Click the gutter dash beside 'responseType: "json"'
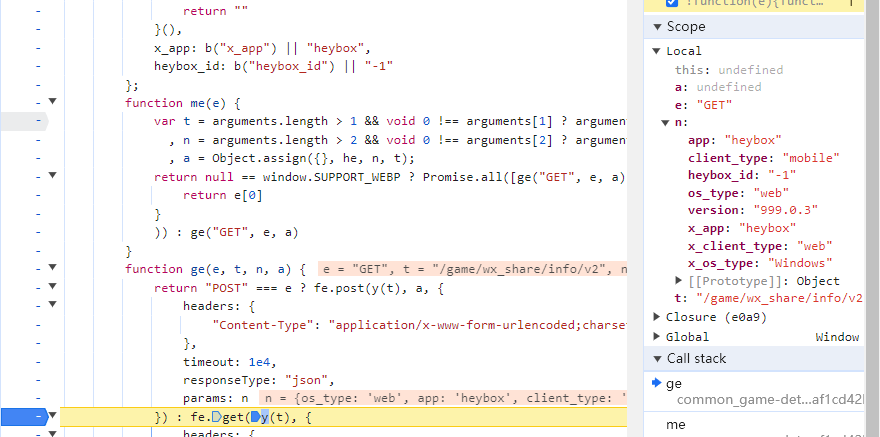This screenshot has height=437, width=880. 38,380
